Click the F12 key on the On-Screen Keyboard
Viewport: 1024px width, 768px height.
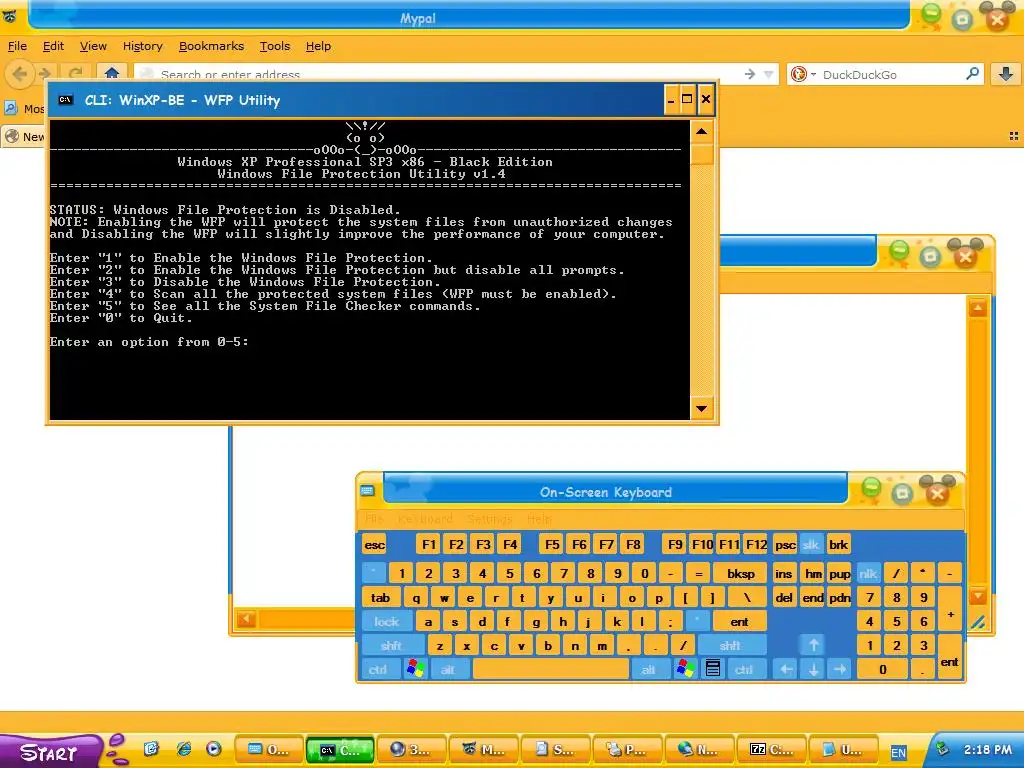click(x=756, y=545)
